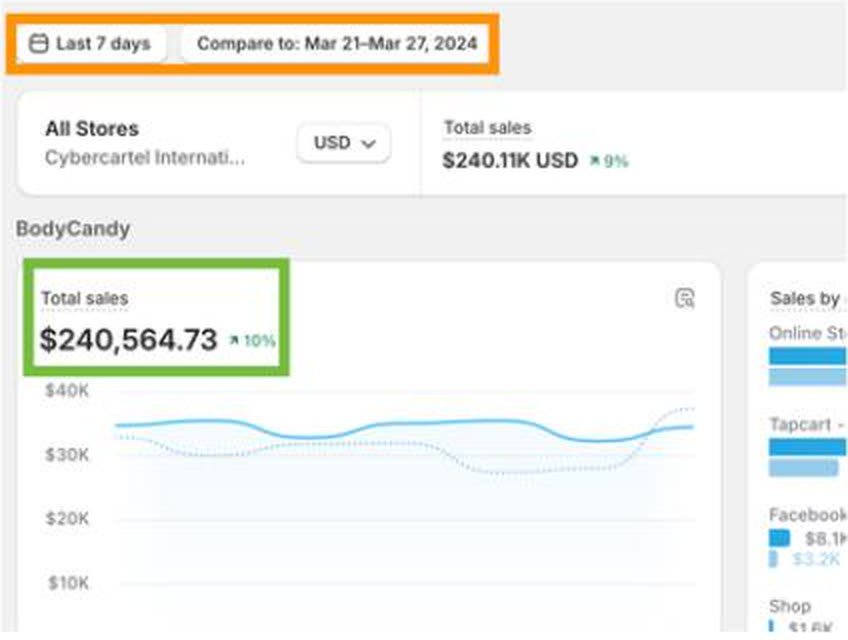Click the $30K axis label
The height and width of the screenshot is (640, 848).
pyautogui.click(x=67, y=455)
